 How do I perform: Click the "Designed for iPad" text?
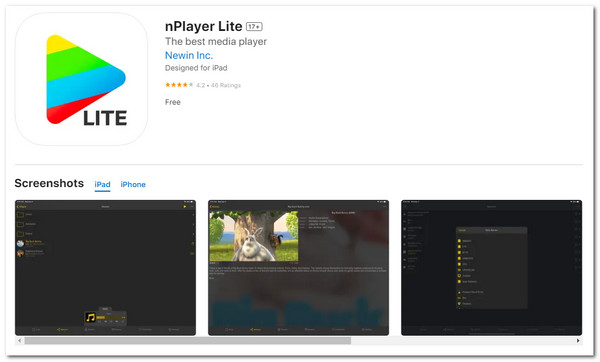tap(196, 68)
